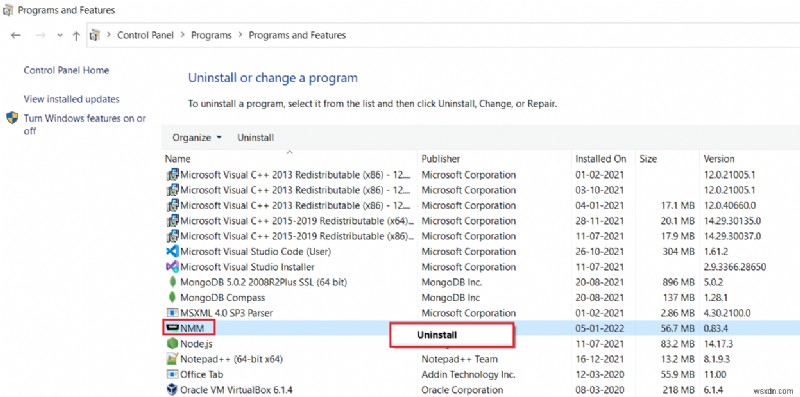Viewport: 800px width, 397px height.
Task: Click MongoDB Inc. publisher for 5.0.2 row
Action: point(452,282)
